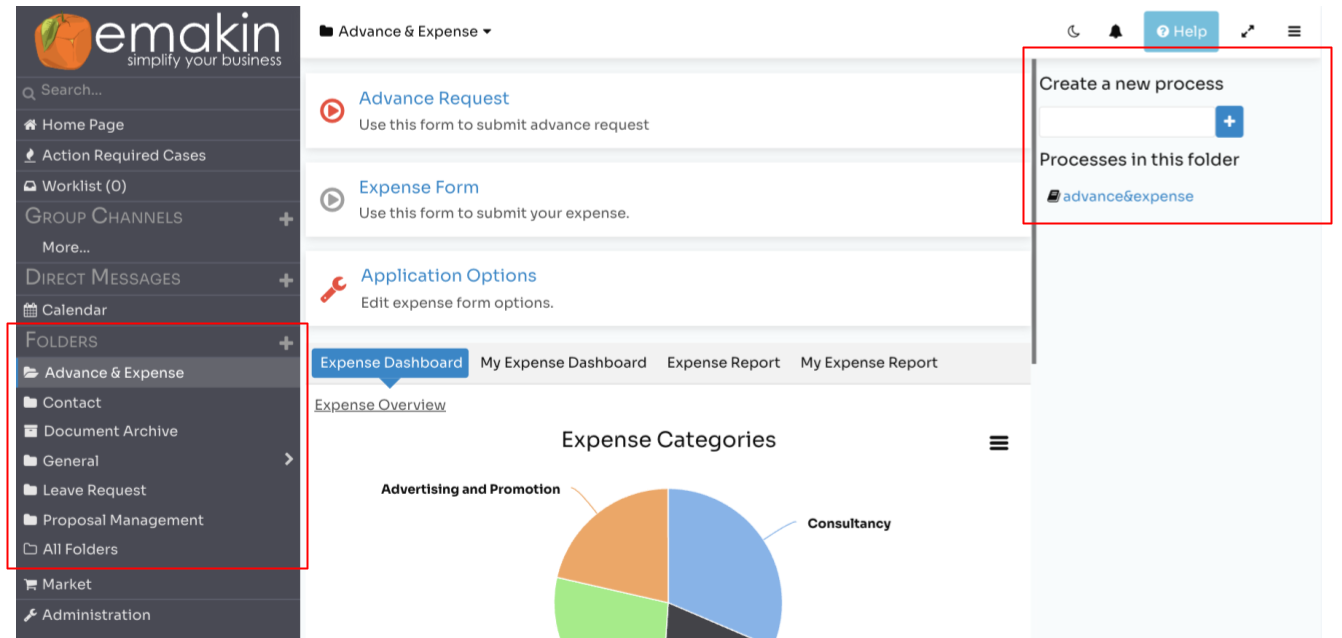Open the Advance & Expense header dropdown
The image size is (1342, 638).
[x=405, y=31]
